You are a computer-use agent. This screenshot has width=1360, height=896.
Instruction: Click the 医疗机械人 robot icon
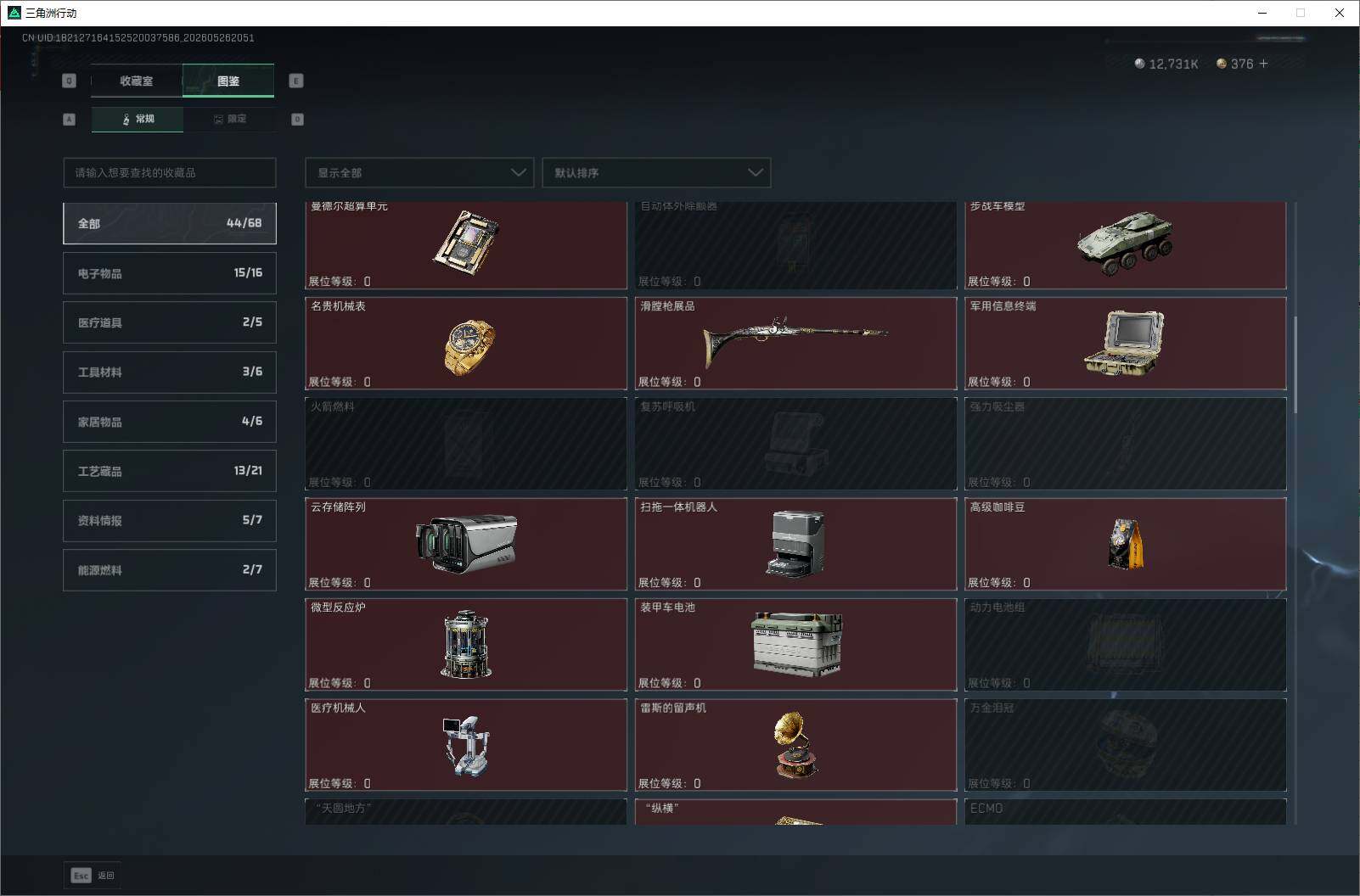click(x=466, y=747)
